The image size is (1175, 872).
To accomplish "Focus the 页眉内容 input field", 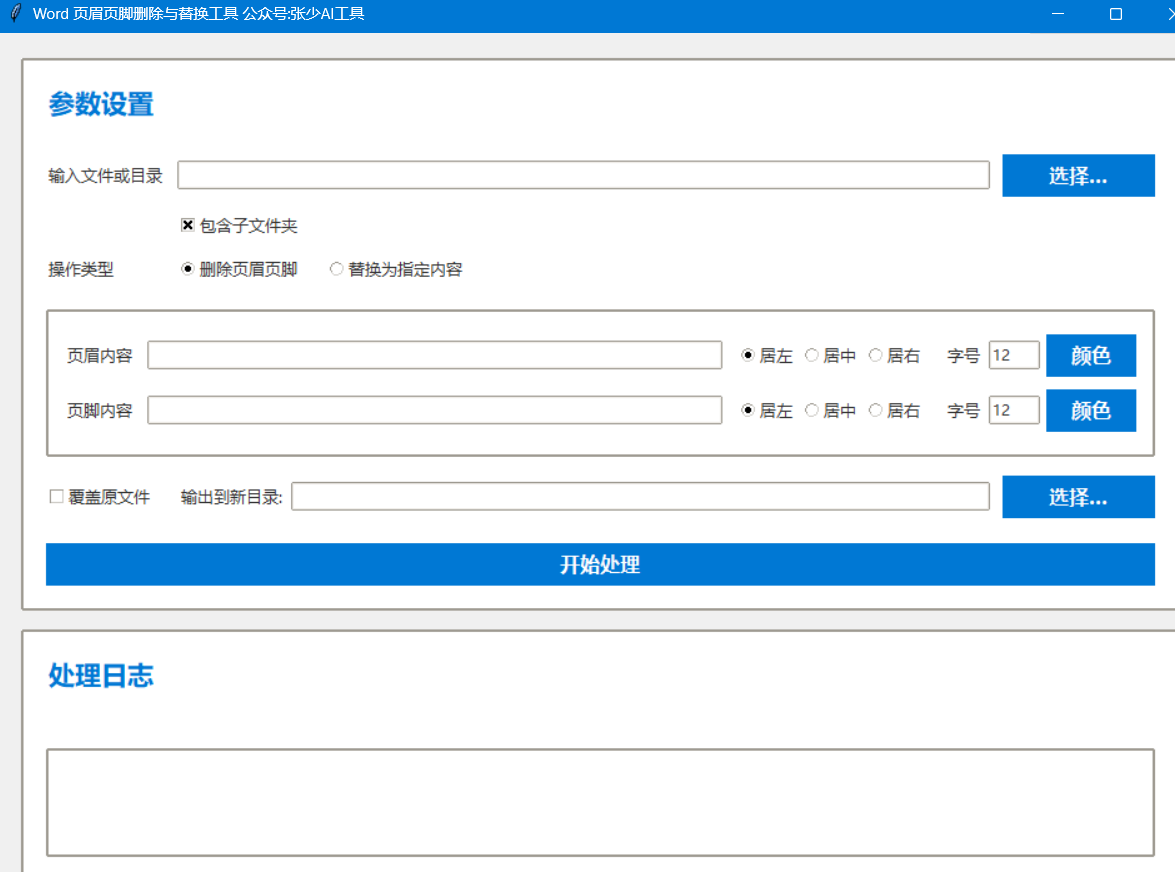I will pyautogui.click(x=434, y=355).
